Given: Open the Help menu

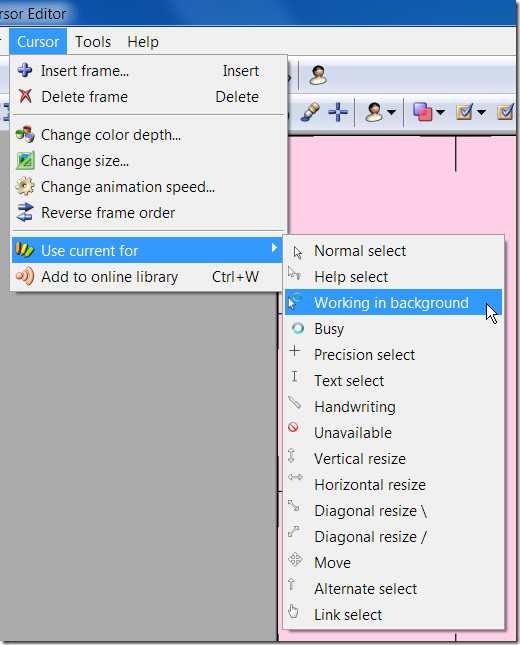Looking at the screenshot, I should [x=143, y=42].
